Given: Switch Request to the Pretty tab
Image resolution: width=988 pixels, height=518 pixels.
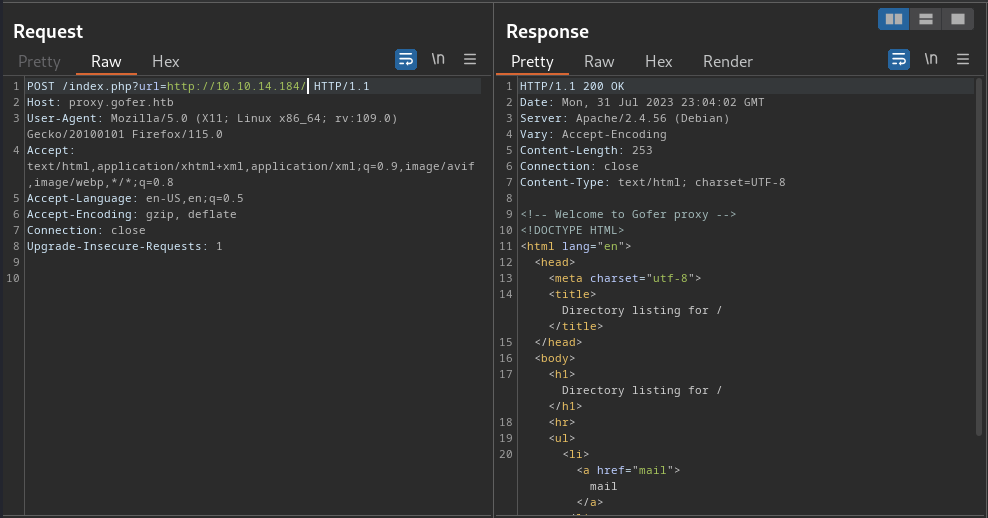Looking at the screenshot, I should (39, 62).
